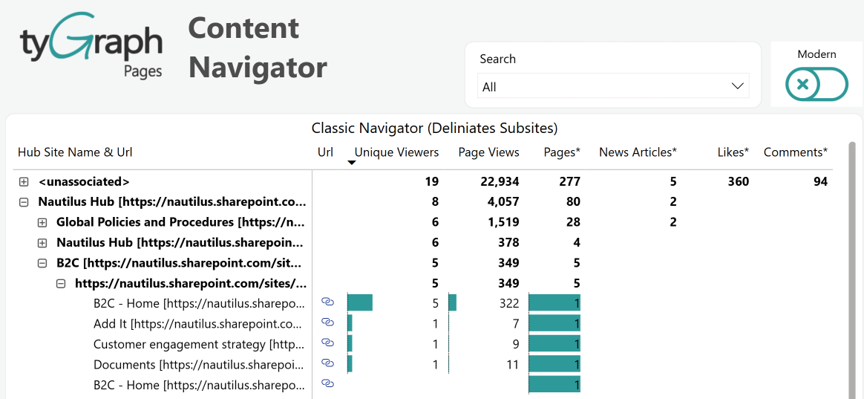Sort by Unique Viewers column header
Image resolution: width=864 pixels, height=399 pixels.
coord(396,152)
